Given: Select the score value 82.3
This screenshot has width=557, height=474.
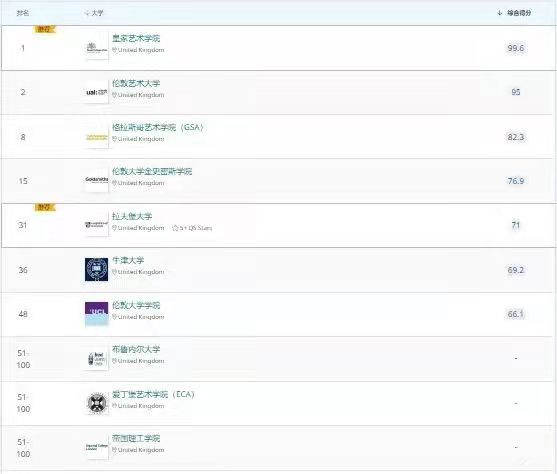Looking at the screenshot, I should tap(516, 137).
